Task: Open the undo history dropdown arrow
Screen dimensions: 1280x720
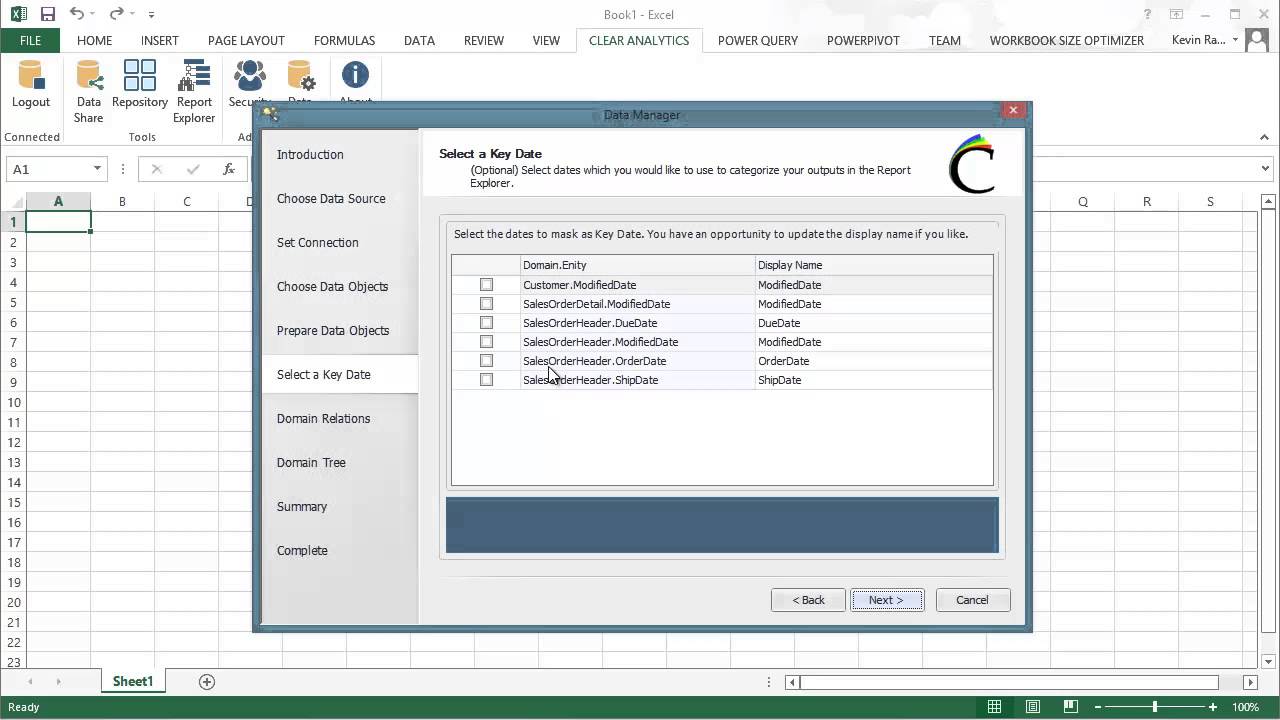Action: coord(94,14)
